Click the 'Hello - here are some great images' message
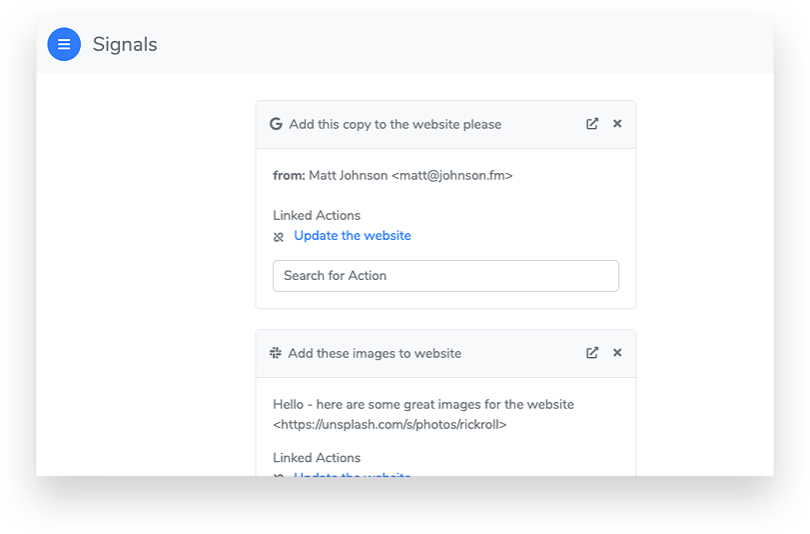 [x=423, y=405]
